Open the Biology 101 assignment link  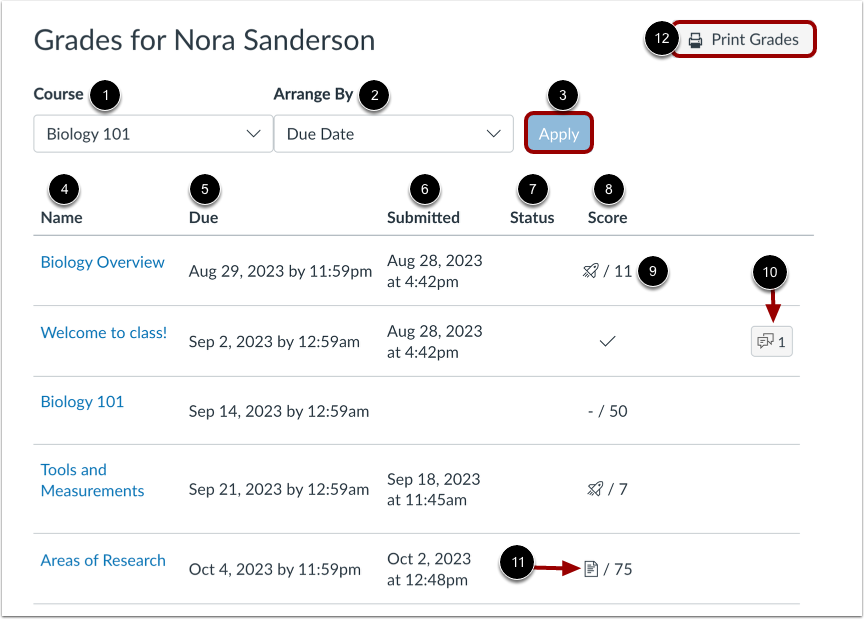[x=82, y=402]
